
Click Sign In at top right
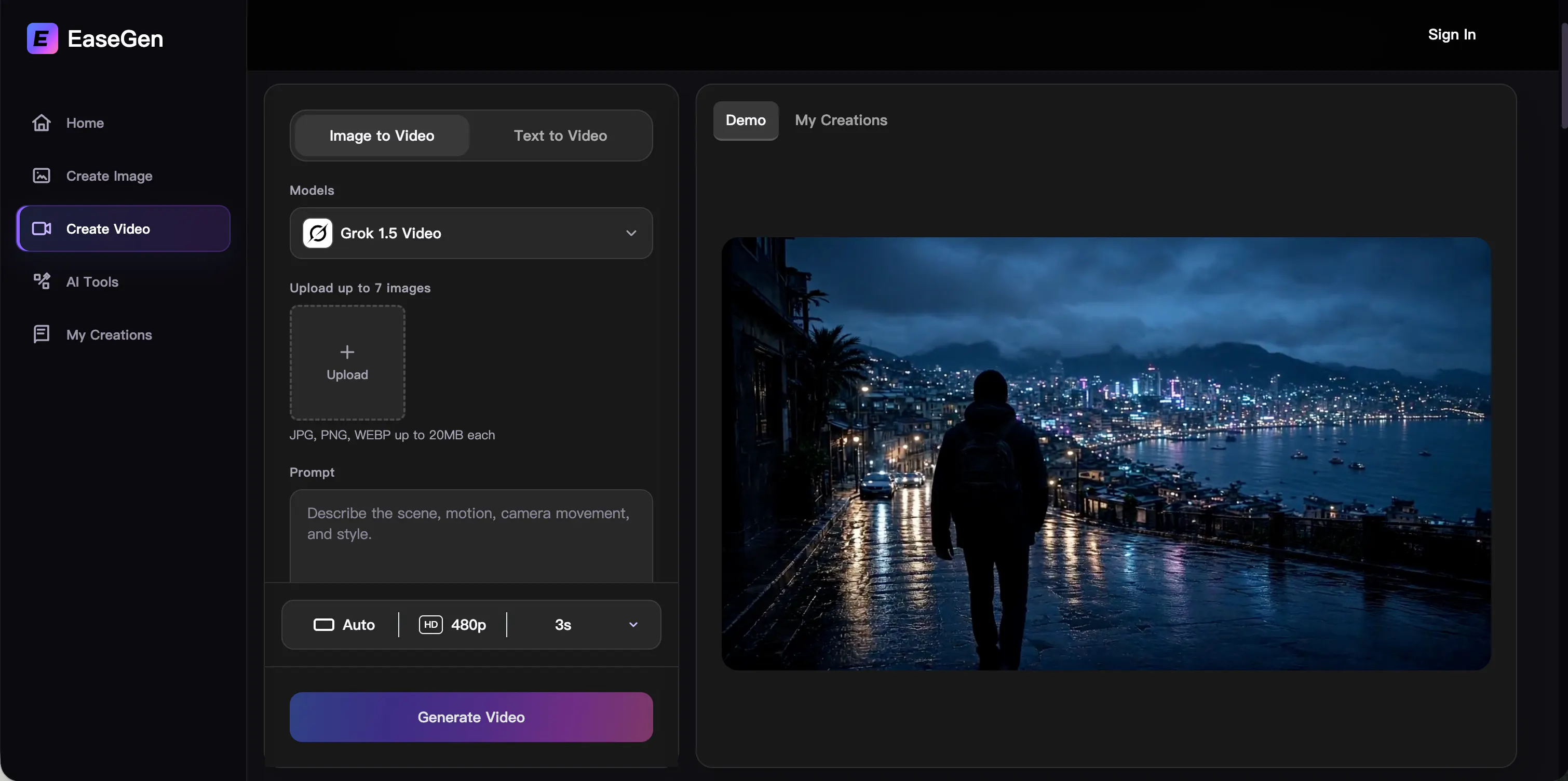(1452, 35)
